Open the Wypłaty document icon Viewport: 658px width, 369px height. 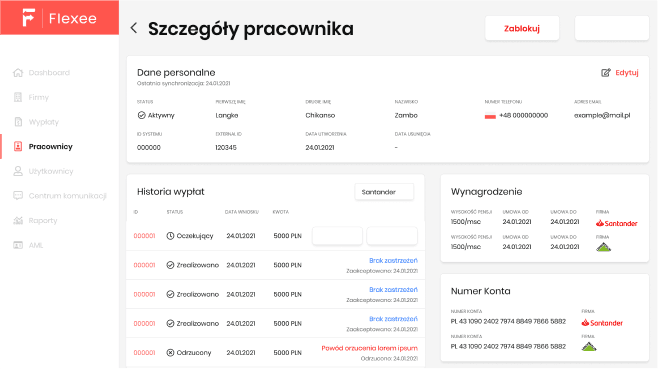[x=18, y=122]
